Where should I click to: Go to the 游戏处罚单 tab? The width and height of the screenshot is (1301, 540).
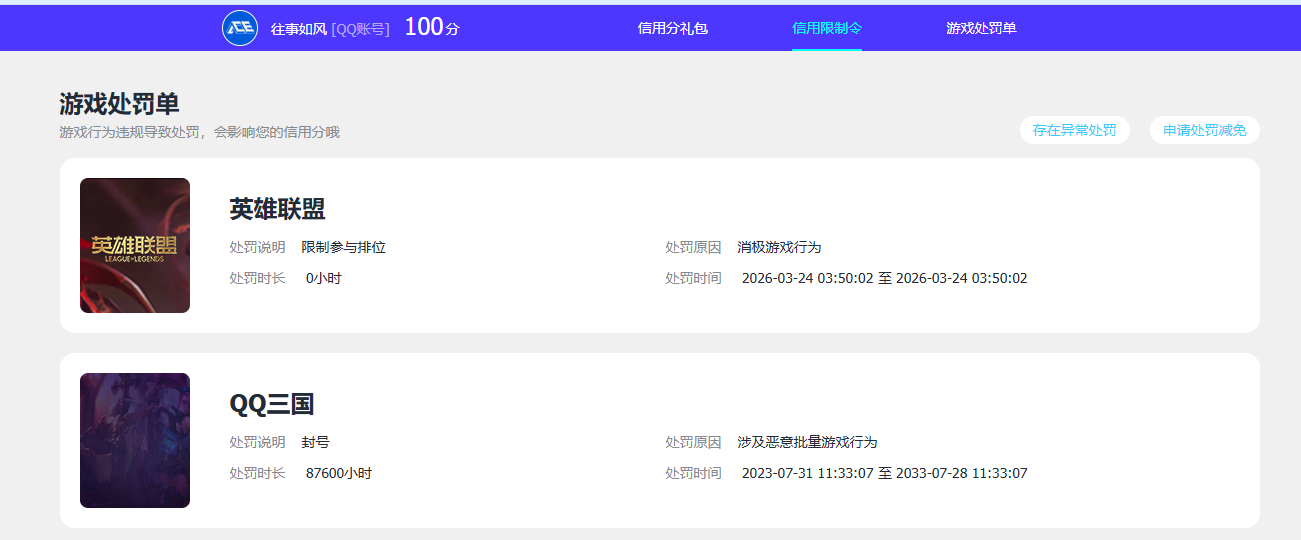coord(981,28)
